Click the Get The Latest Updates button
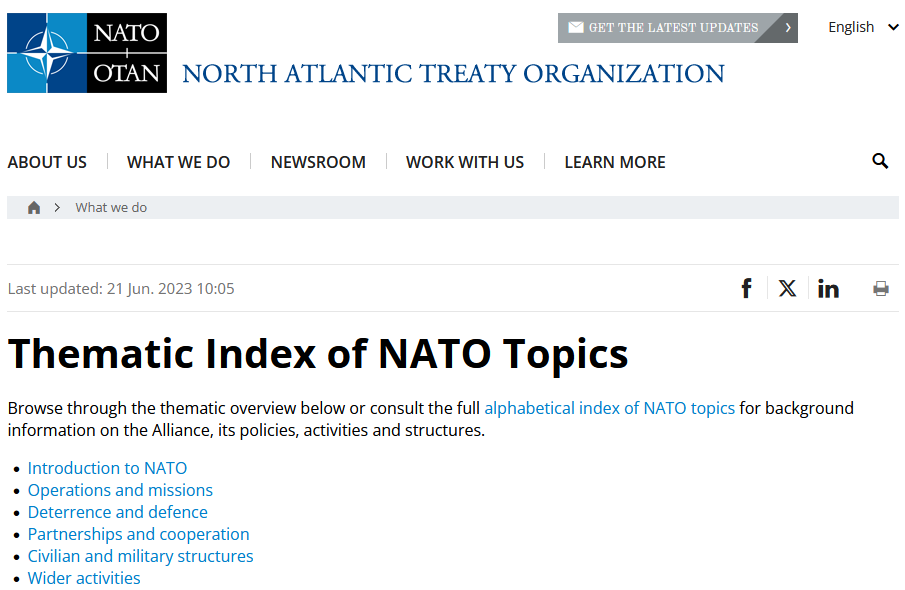The height and width of the screenshot is (590, 905). point(678,28)
